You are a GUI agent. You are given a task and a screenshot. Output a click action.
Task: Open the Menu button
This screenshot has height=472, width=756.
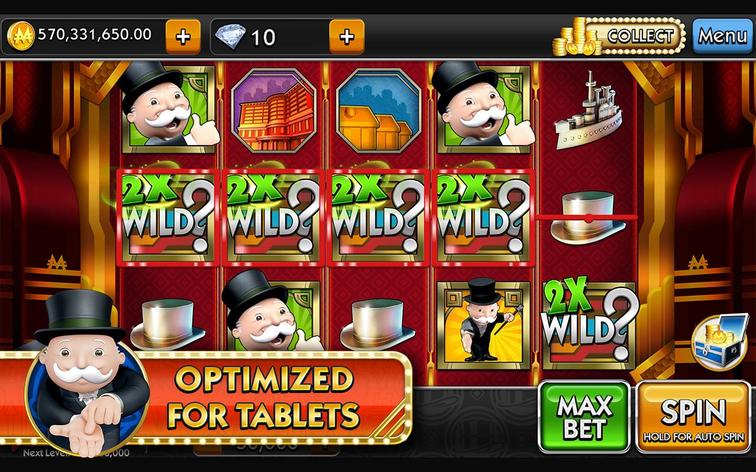[x=722, y=36]
